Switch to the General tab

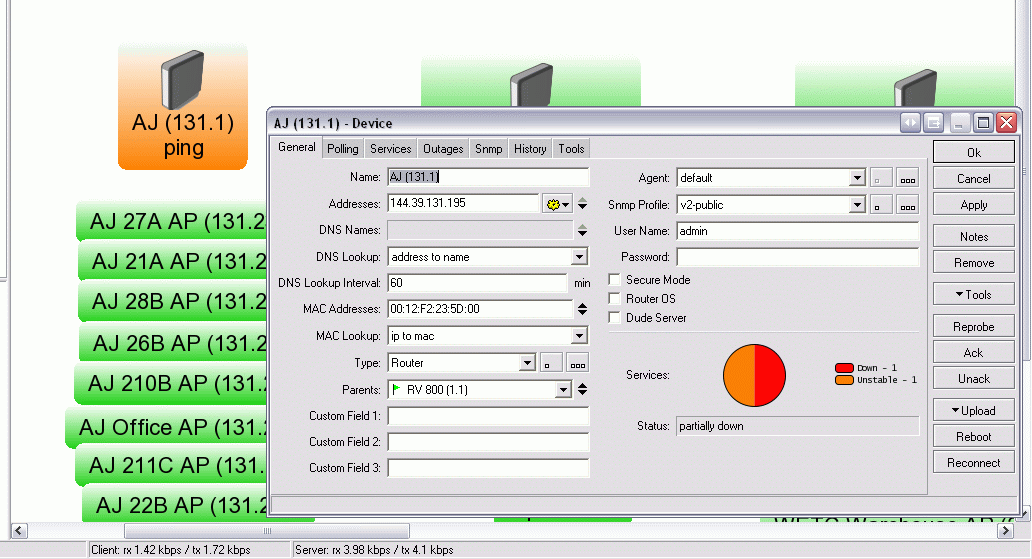click(296, 147)
